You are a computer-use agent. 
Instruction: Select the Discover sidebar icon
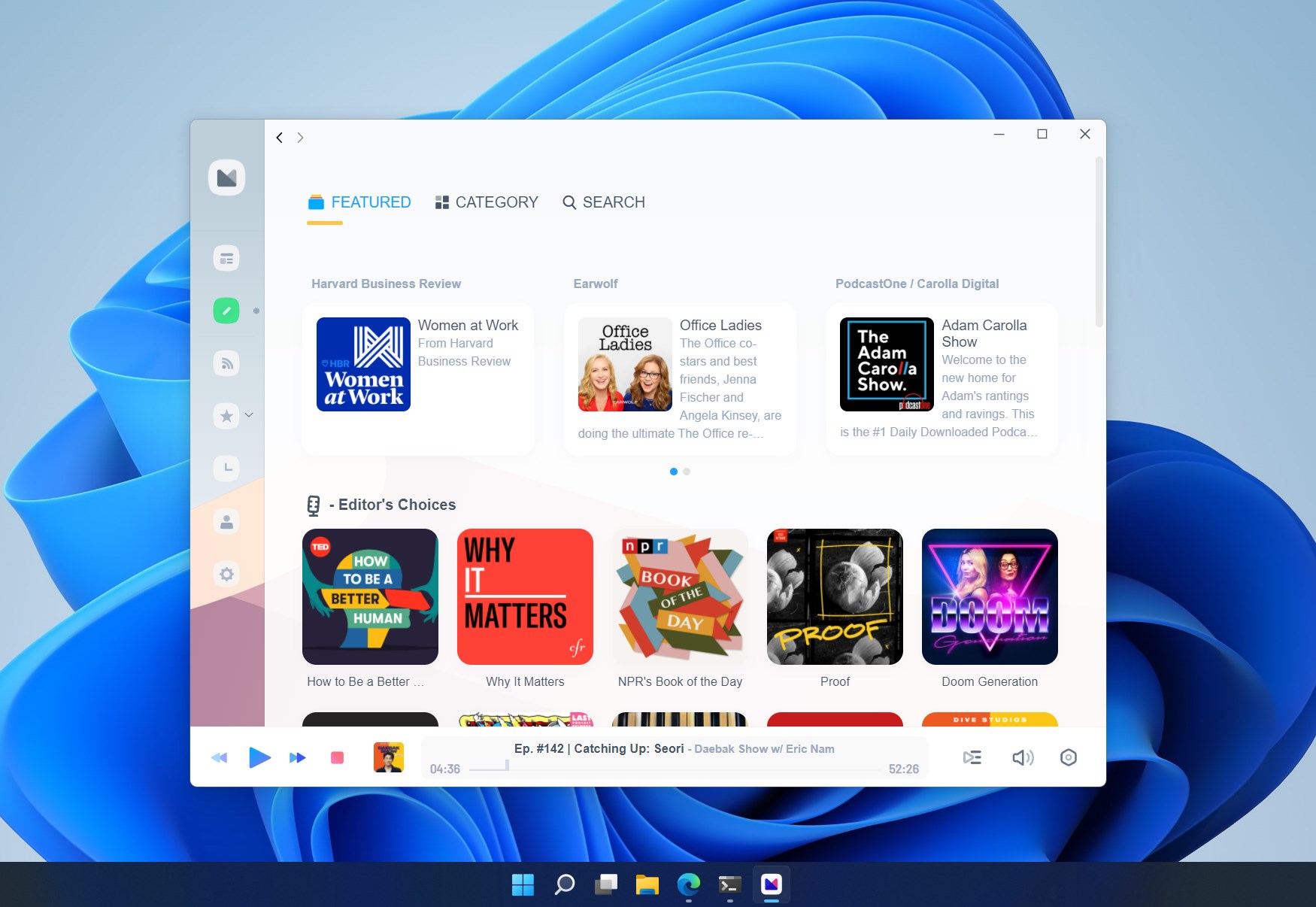tap(227, 310)
